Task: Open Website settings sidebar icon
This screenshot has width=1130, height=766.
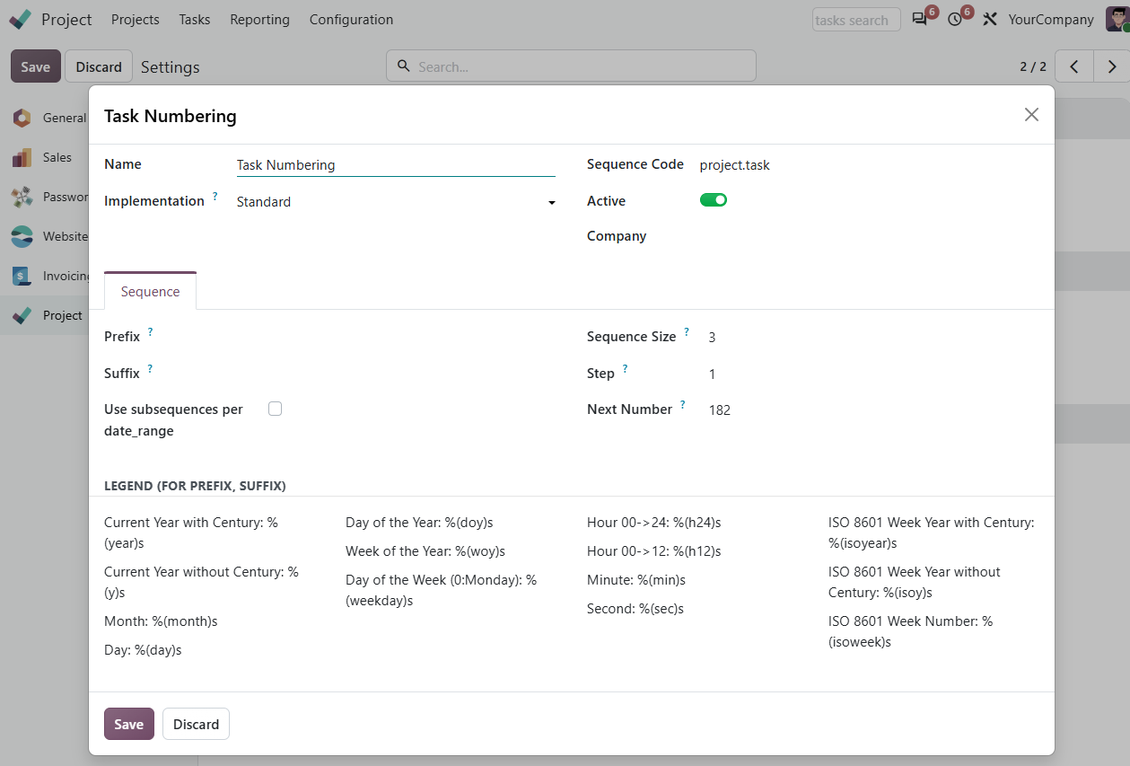Action: (x=22, y=236)
